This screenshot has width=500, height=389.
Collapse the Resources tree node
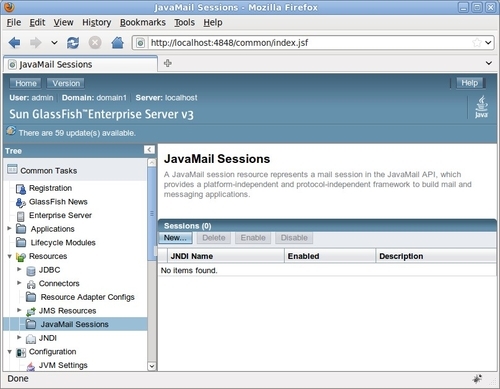click(x=9, y=256)
